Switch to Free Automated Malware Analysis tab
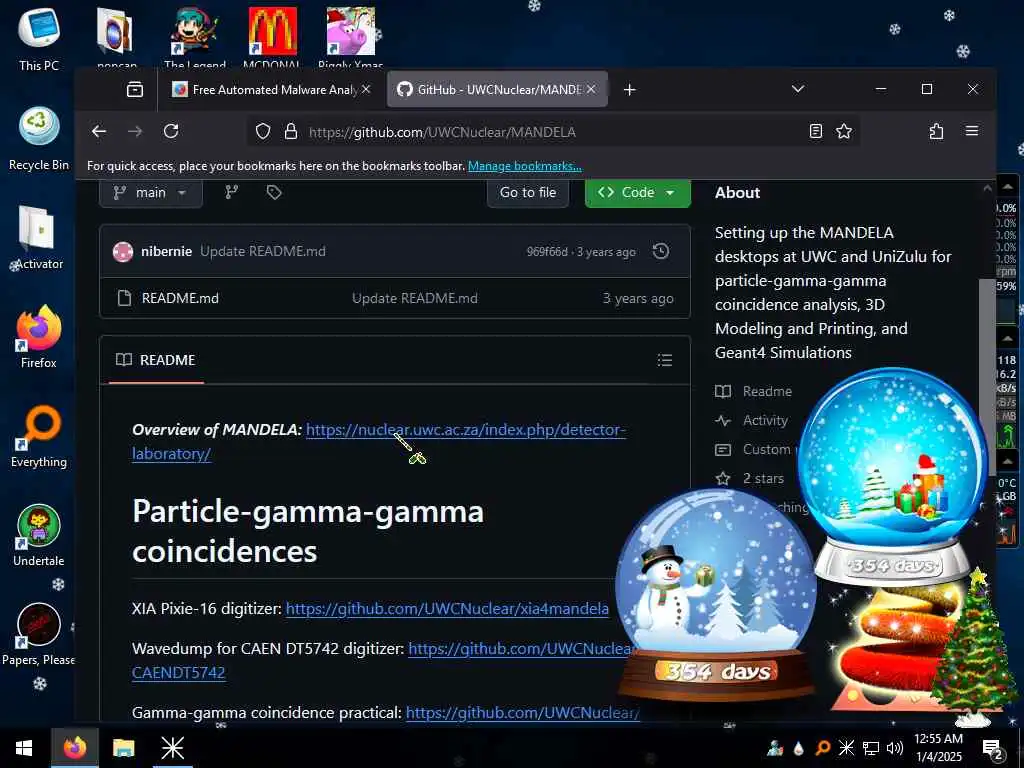1024x768 pixels. coord(270,89)
